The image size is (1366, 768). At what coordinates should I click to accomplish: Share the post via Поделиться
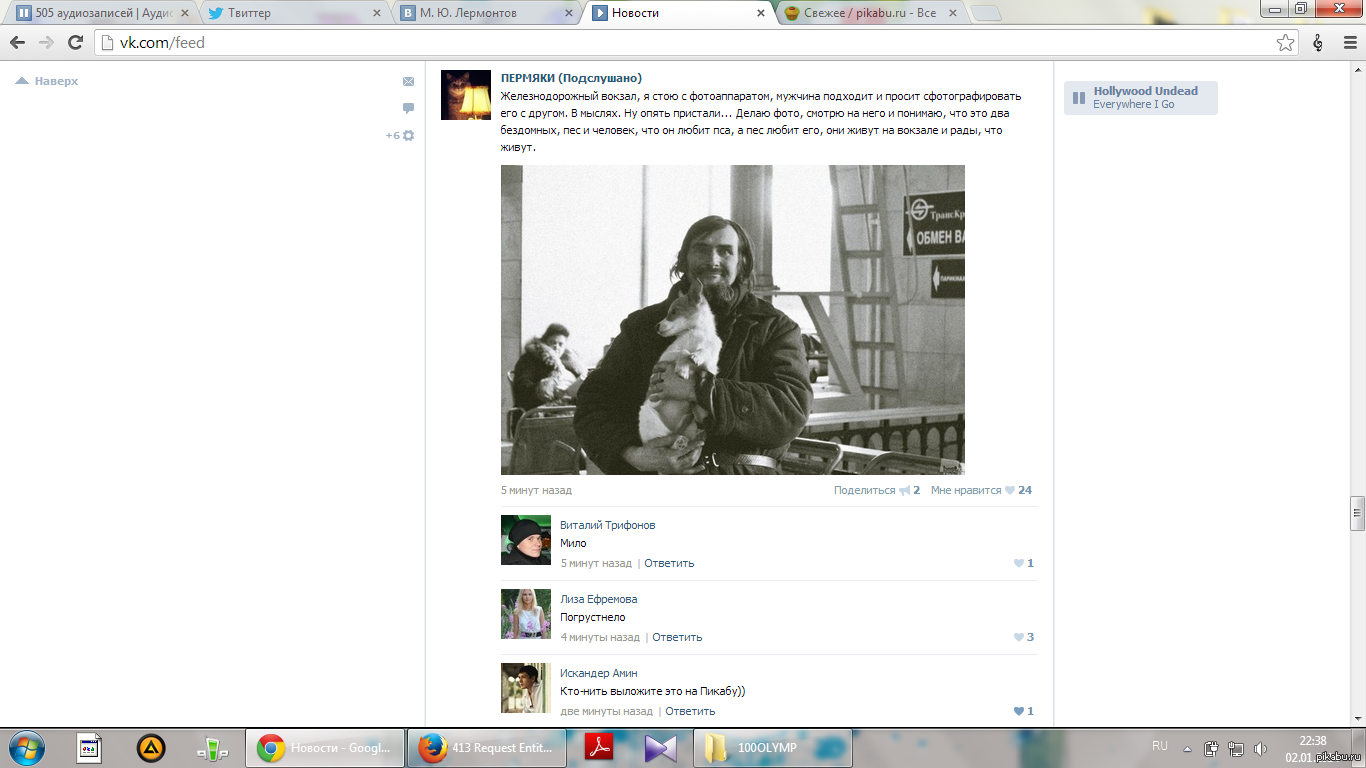[864, 490]
